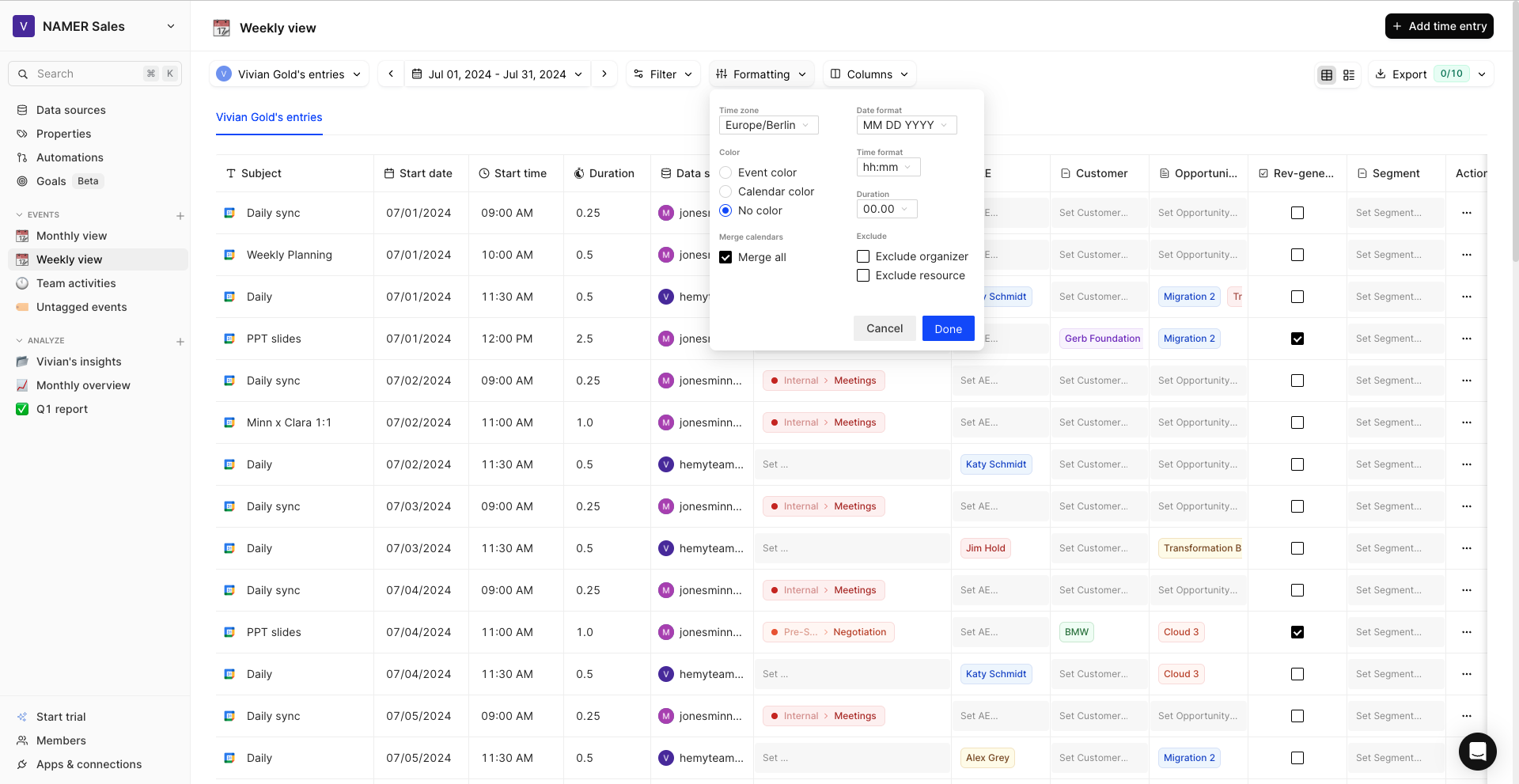The height and width of the screenshot is (784, 1519).
Task: Uncheck Merge all under Merge calendars
Action: (x=725, y=257)
